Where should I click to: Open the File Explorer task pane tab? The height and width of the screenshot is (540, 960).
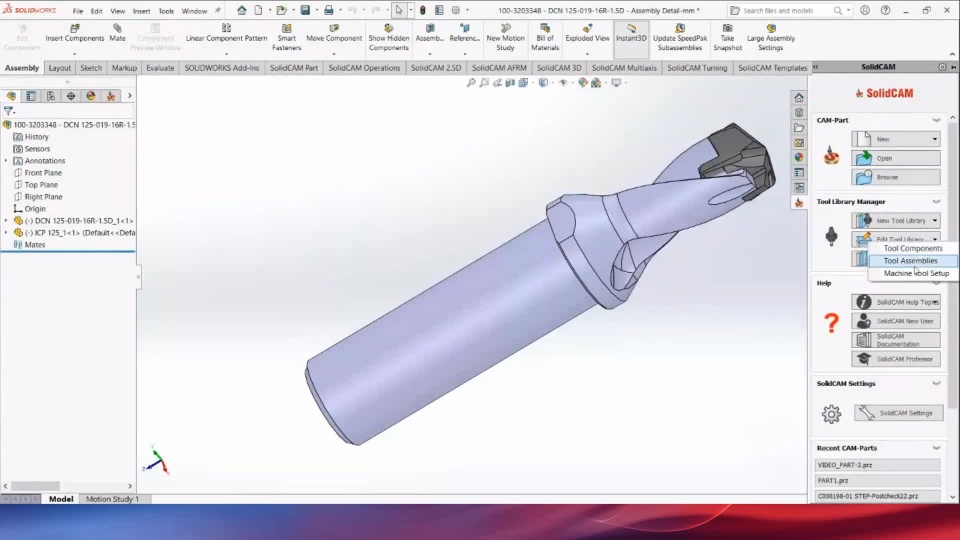pyautogui.click(x=799, y=128)
